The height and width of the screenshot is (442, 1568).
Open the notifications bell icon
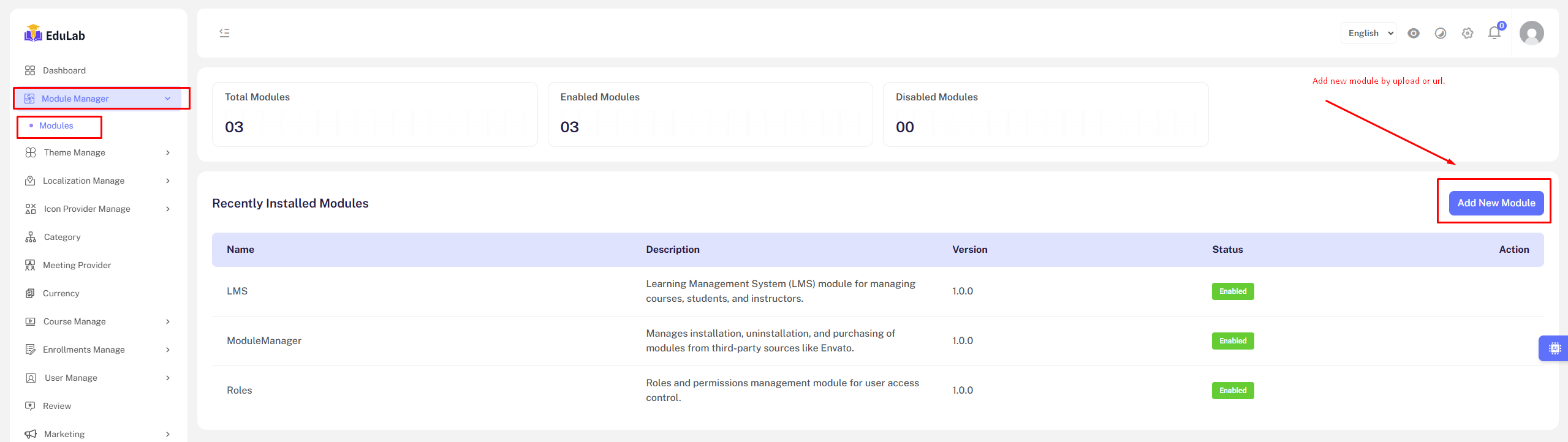click(1494, 34)
